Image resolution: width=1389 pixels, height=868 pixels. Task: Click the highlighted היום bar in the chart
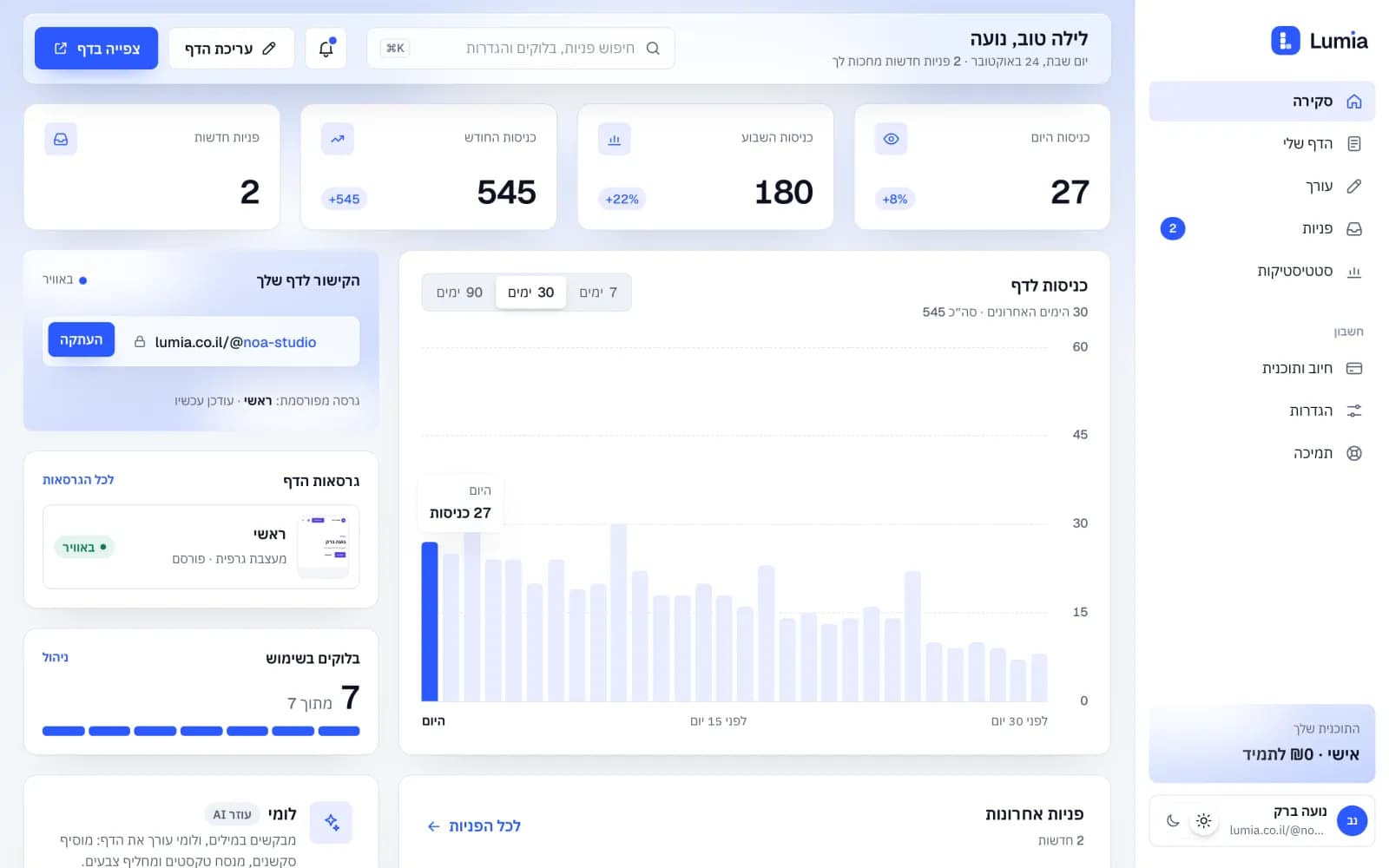point(430,621)
